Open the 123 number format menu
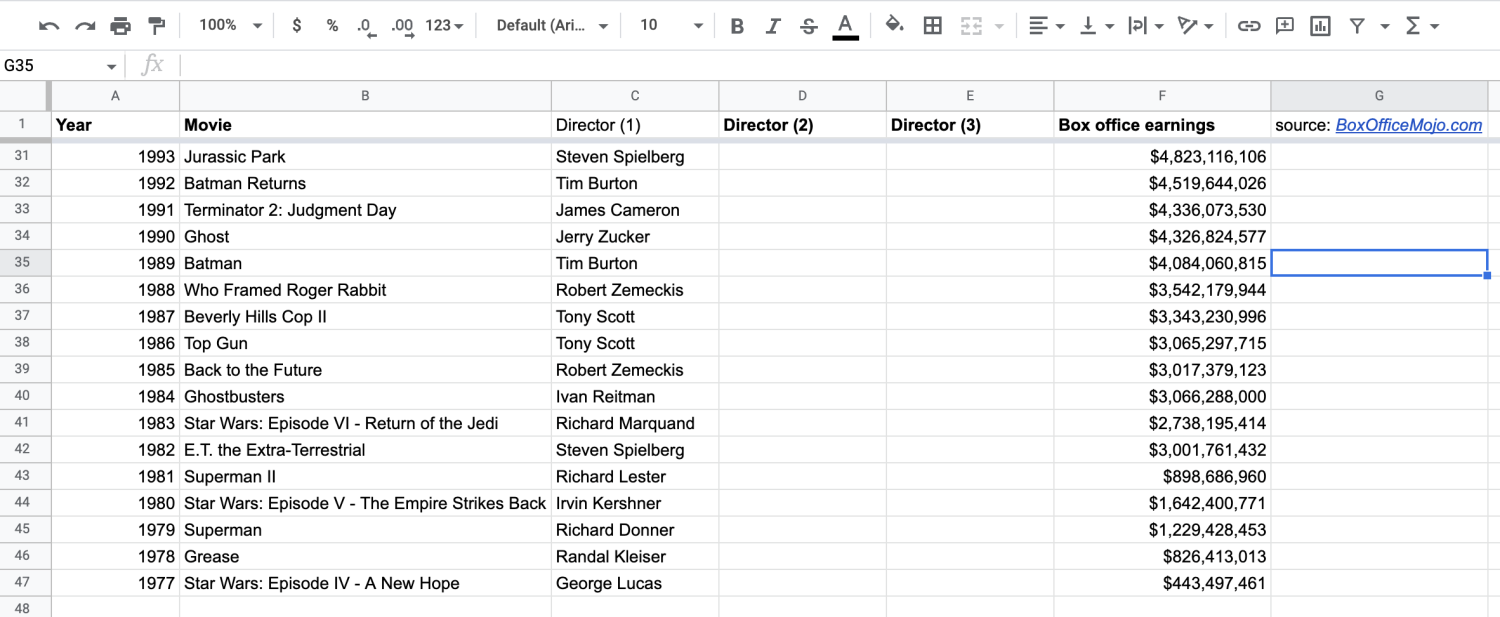1500x617 pixels. coord(444,26)
